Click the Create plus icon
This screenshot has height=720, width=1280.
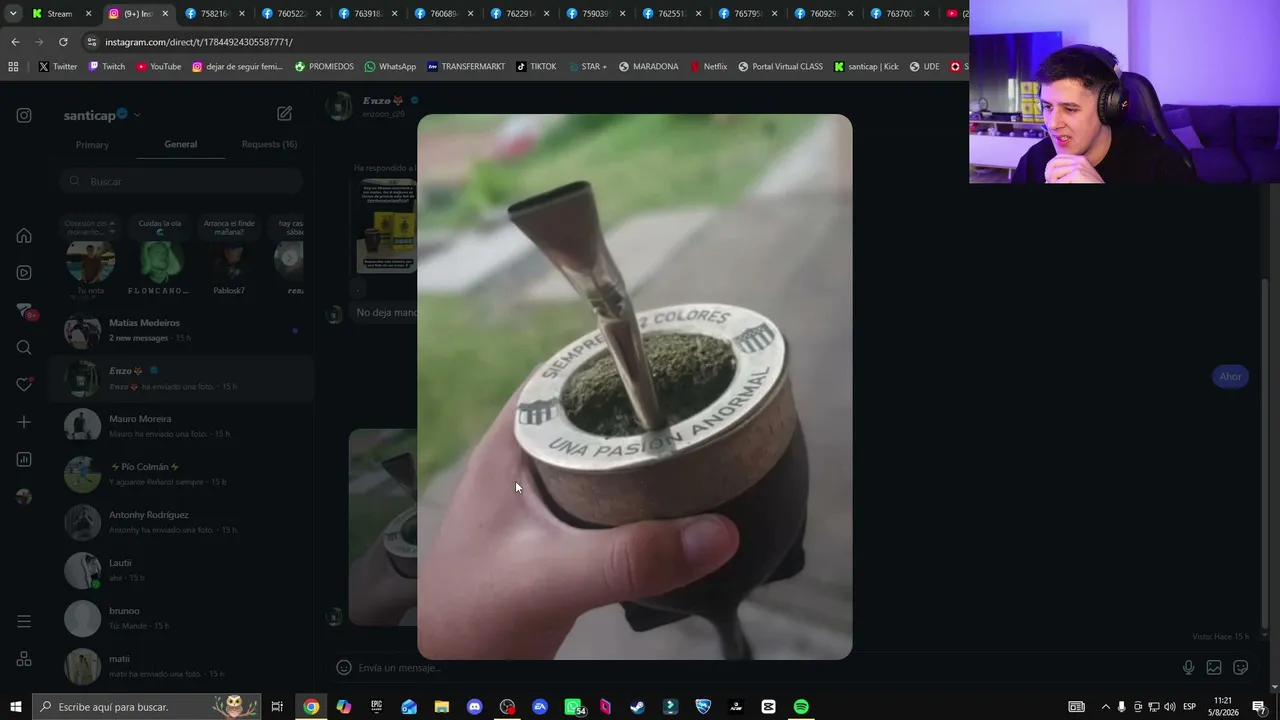(x=24, y=422)
